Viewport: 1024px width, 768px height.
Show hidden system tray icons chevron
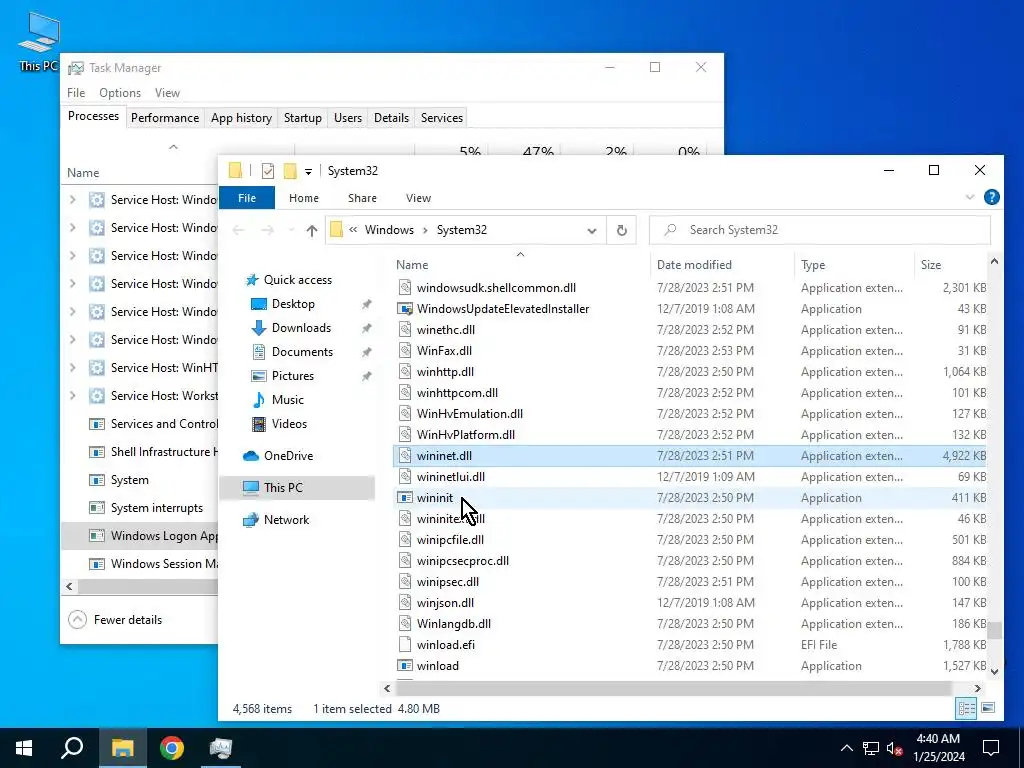(846, 748)
